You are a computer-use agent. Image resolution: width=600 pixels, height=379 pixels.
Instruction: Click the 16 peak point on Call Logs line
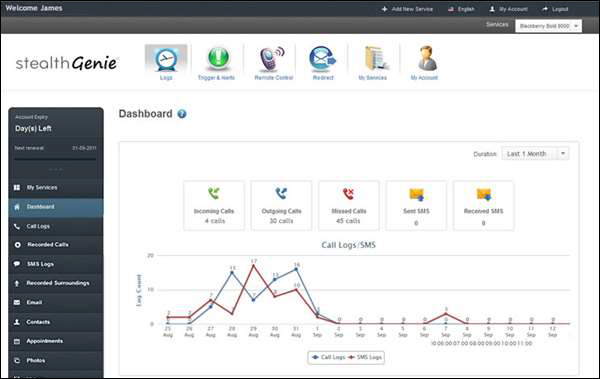click(296, 269)
